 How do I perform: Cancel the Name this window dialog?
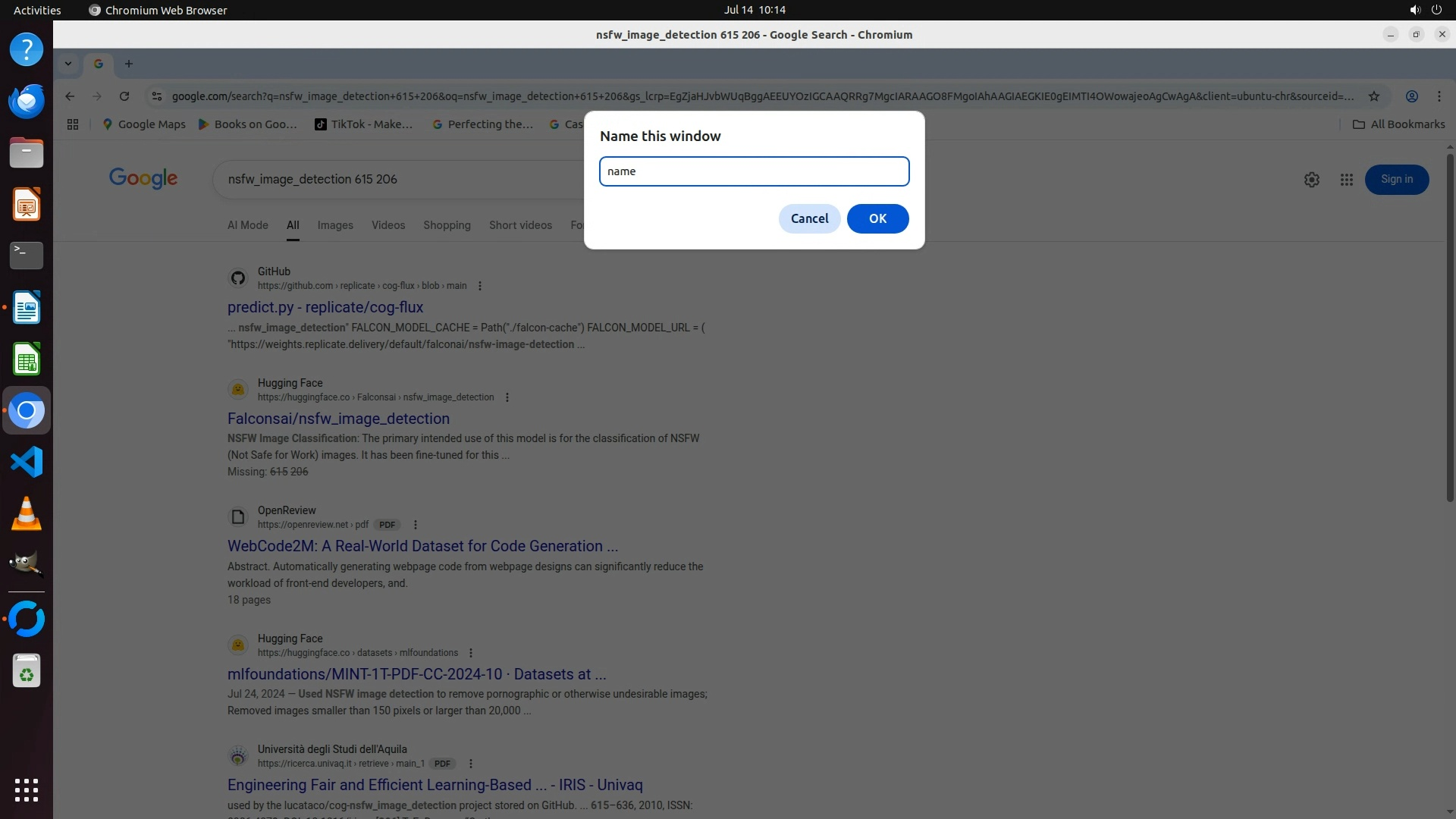(x=809, y=218)
